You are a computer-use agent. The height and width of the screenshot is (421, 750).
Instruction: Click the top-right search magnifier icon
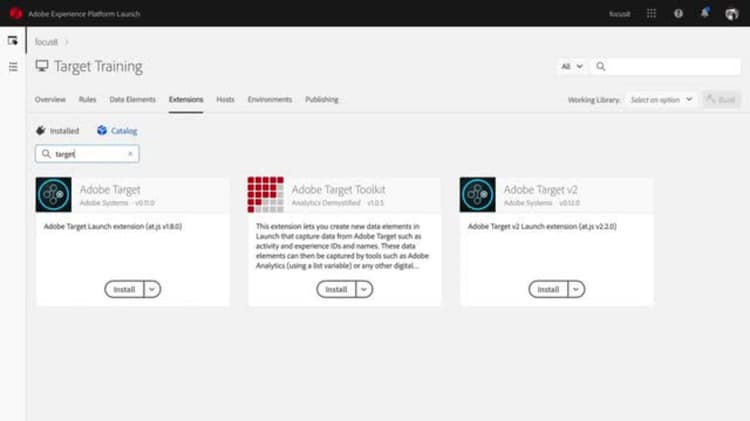(x=601, y=66)
